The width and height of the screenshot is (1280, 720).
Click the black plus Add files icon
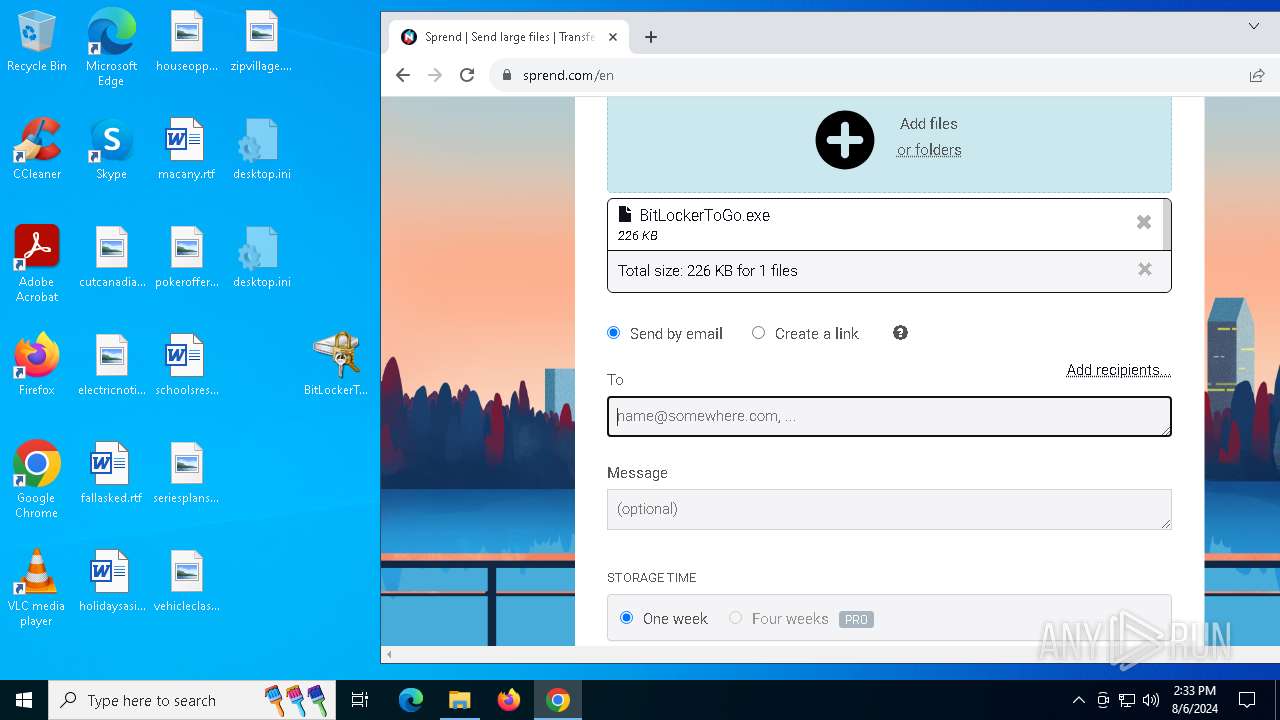[845, 140]
